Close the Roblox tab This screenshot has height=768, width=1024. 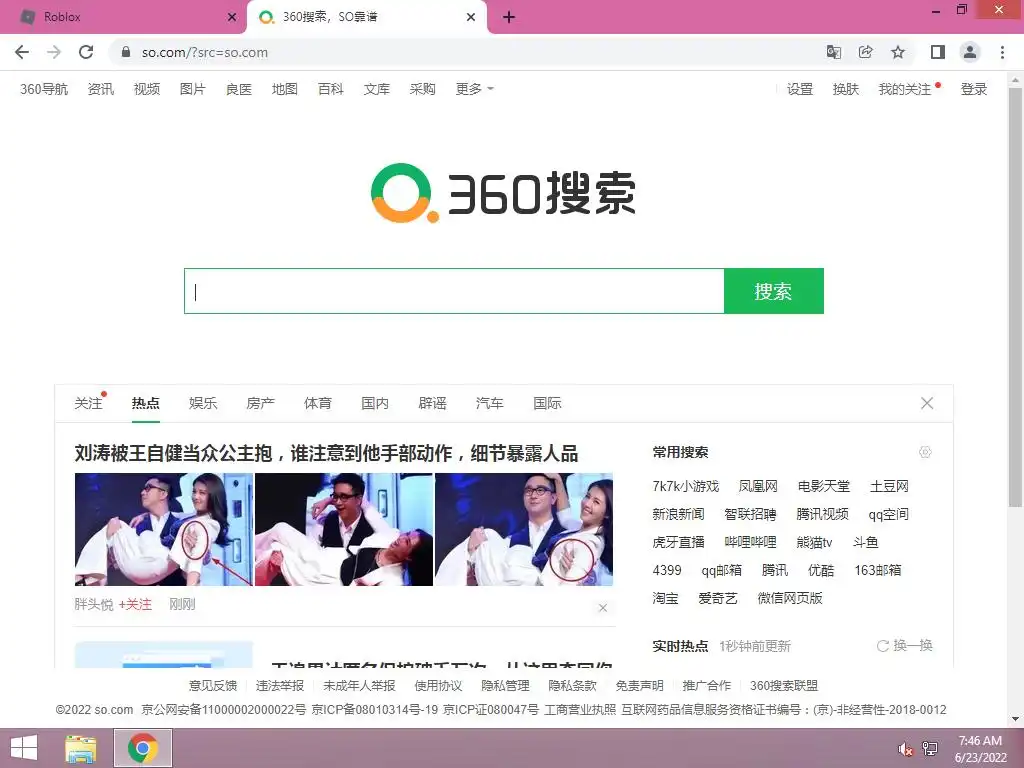(232, 18)
